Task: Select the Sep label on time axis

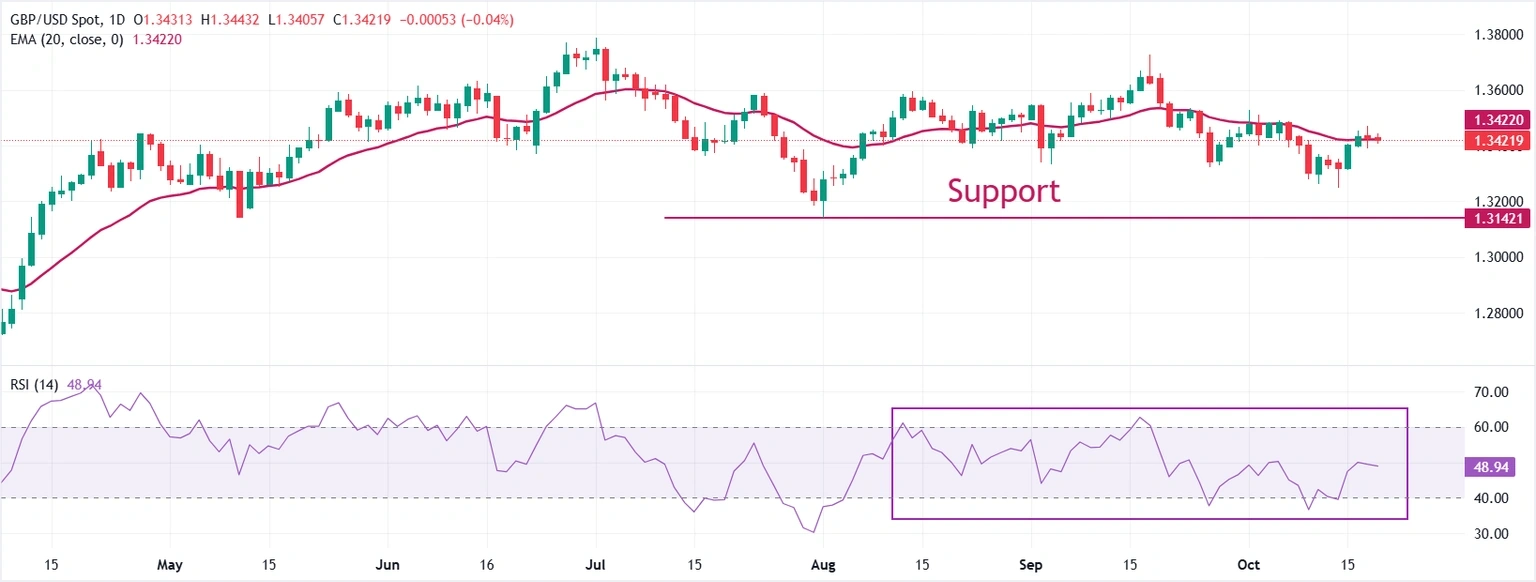Action: click(x=1032, y=565)
